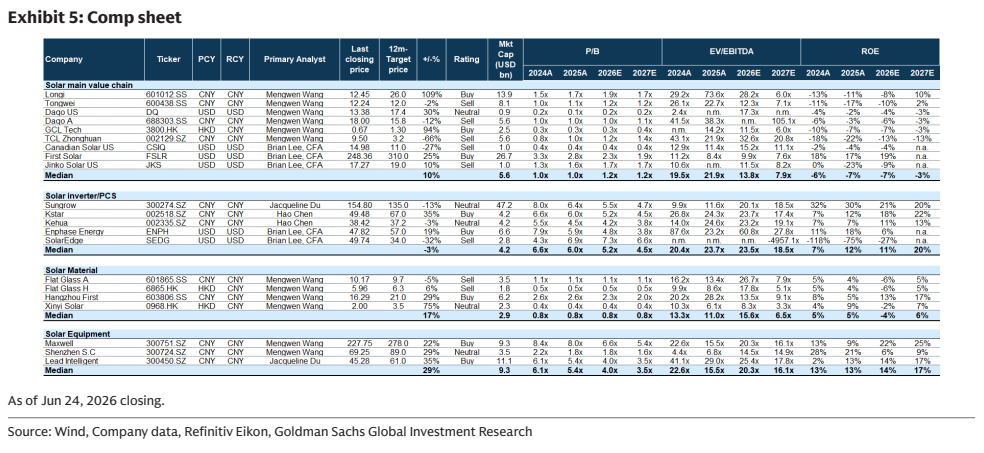Select the 'Maxwell' company name
Screen dimensions: 984x453
(59, 344)
